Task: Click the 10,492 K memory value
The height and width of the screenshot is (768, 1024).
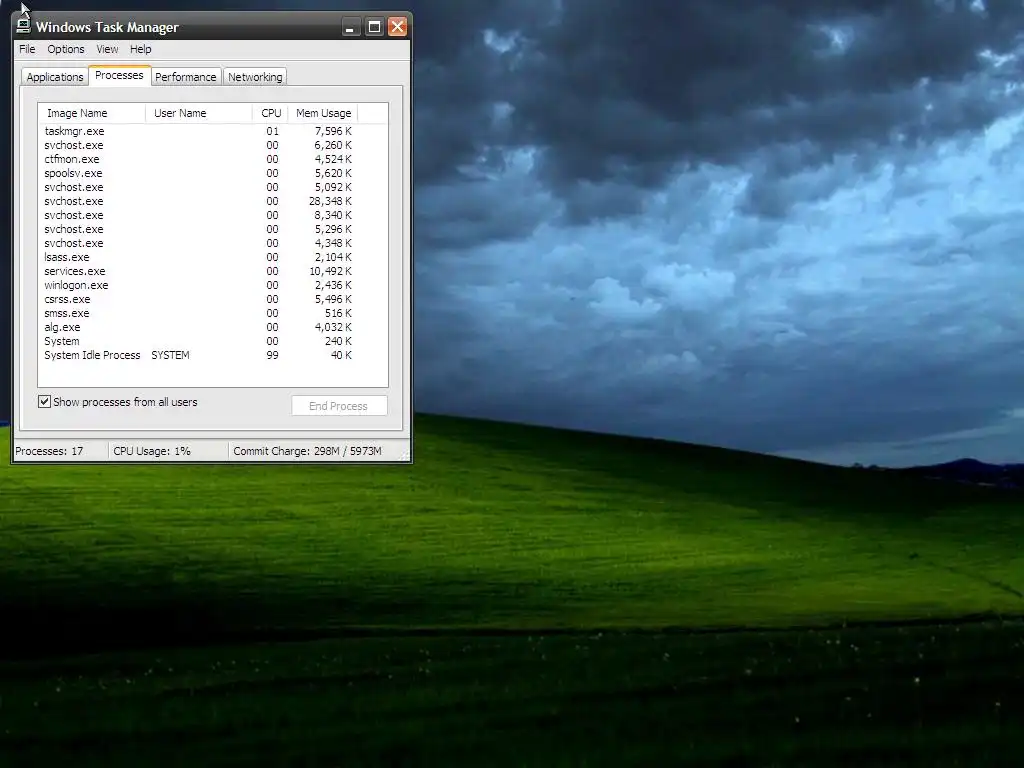Action: (x=330, y=271)
